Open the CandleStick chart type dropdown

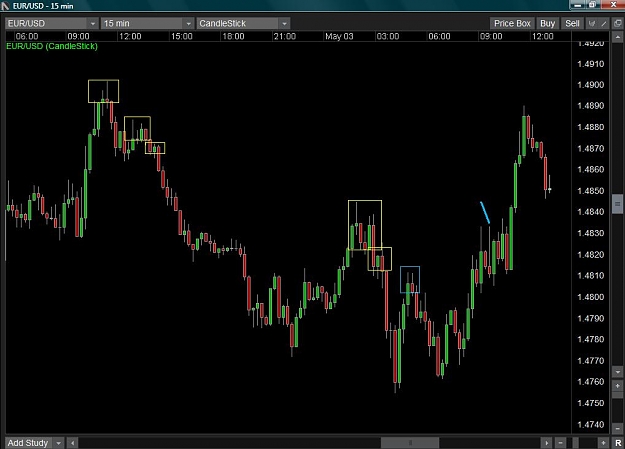(243, 24)
